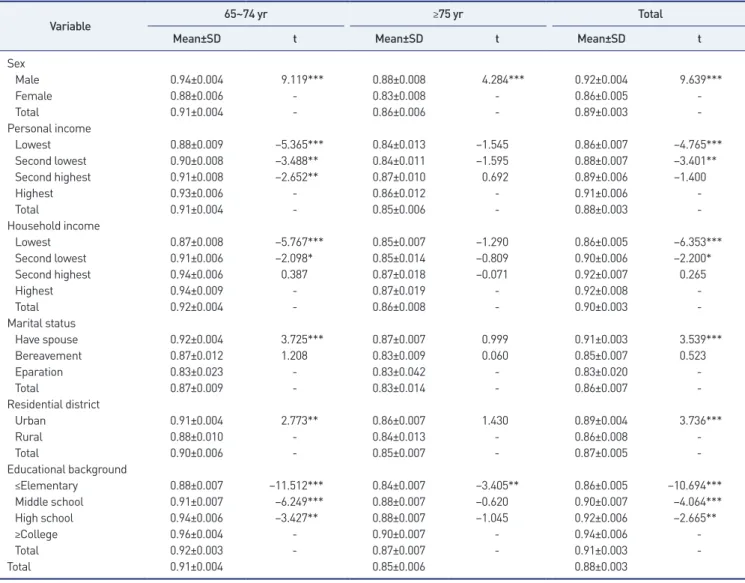
Task: Select the "Bereavement" row label
Action: (48, 356)
